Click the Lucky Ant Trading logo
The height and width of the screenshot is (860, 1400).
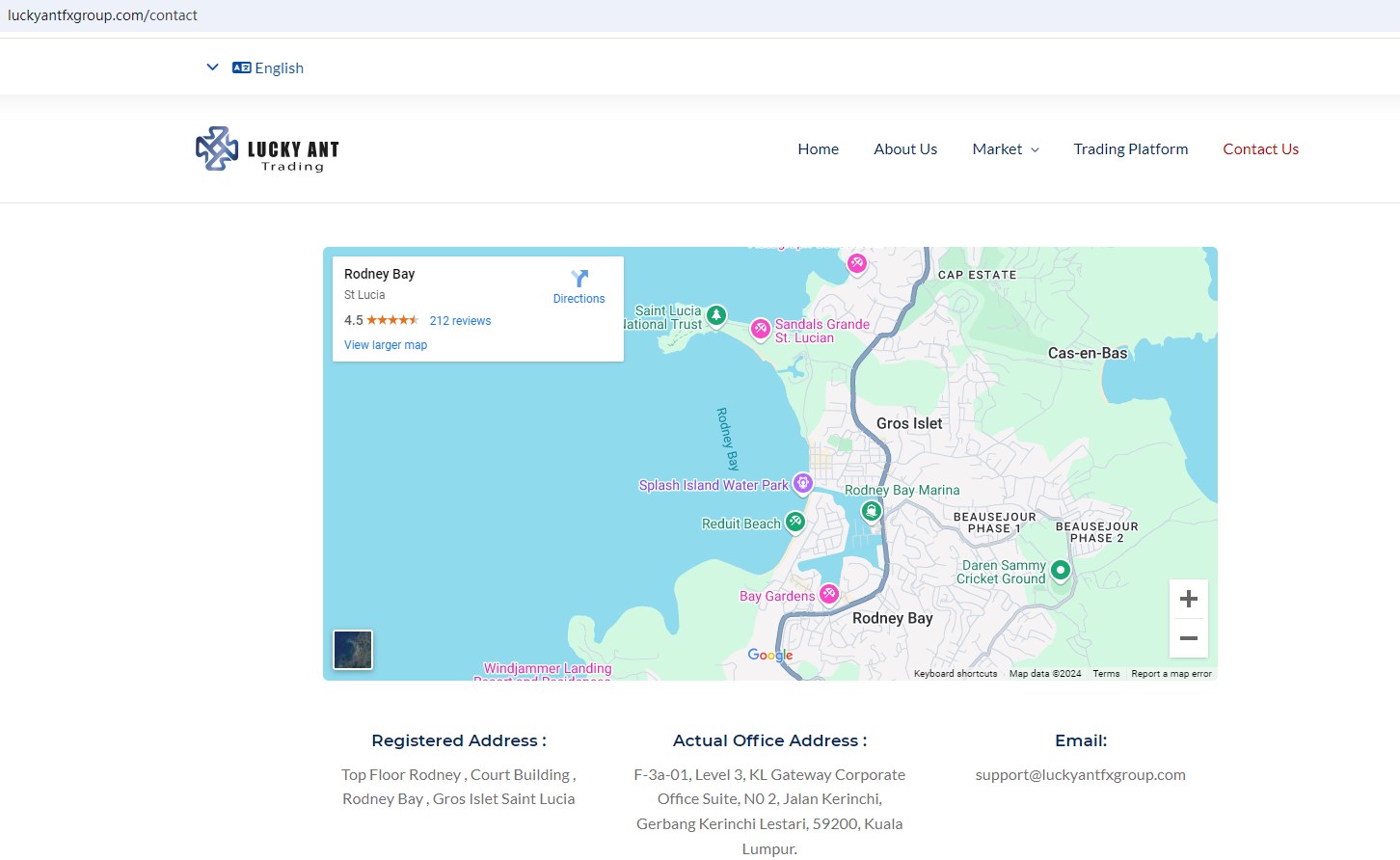267,149
